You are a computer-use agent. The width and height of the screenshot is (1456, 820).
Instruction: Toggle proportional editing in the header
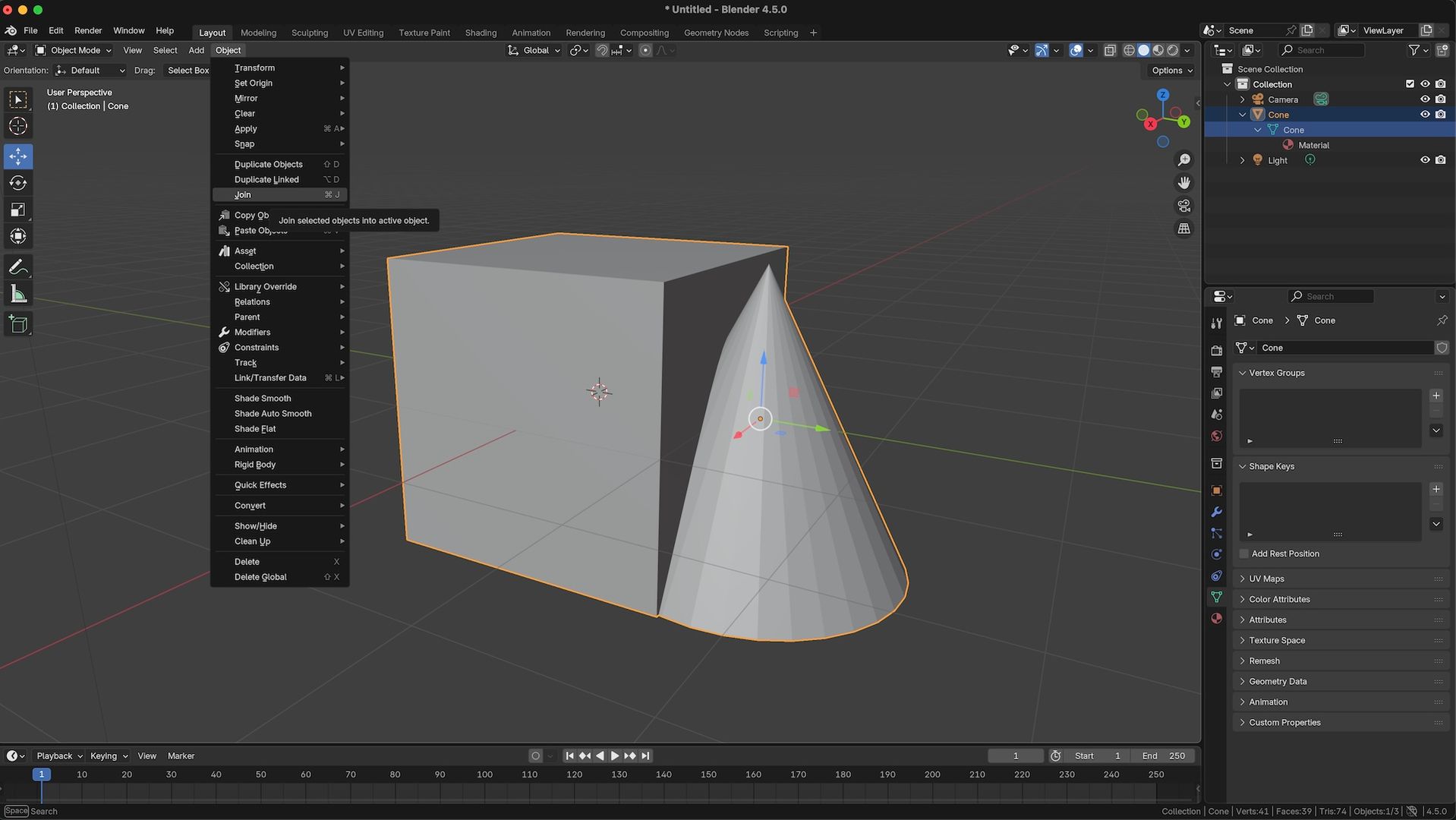pos(644,50)
